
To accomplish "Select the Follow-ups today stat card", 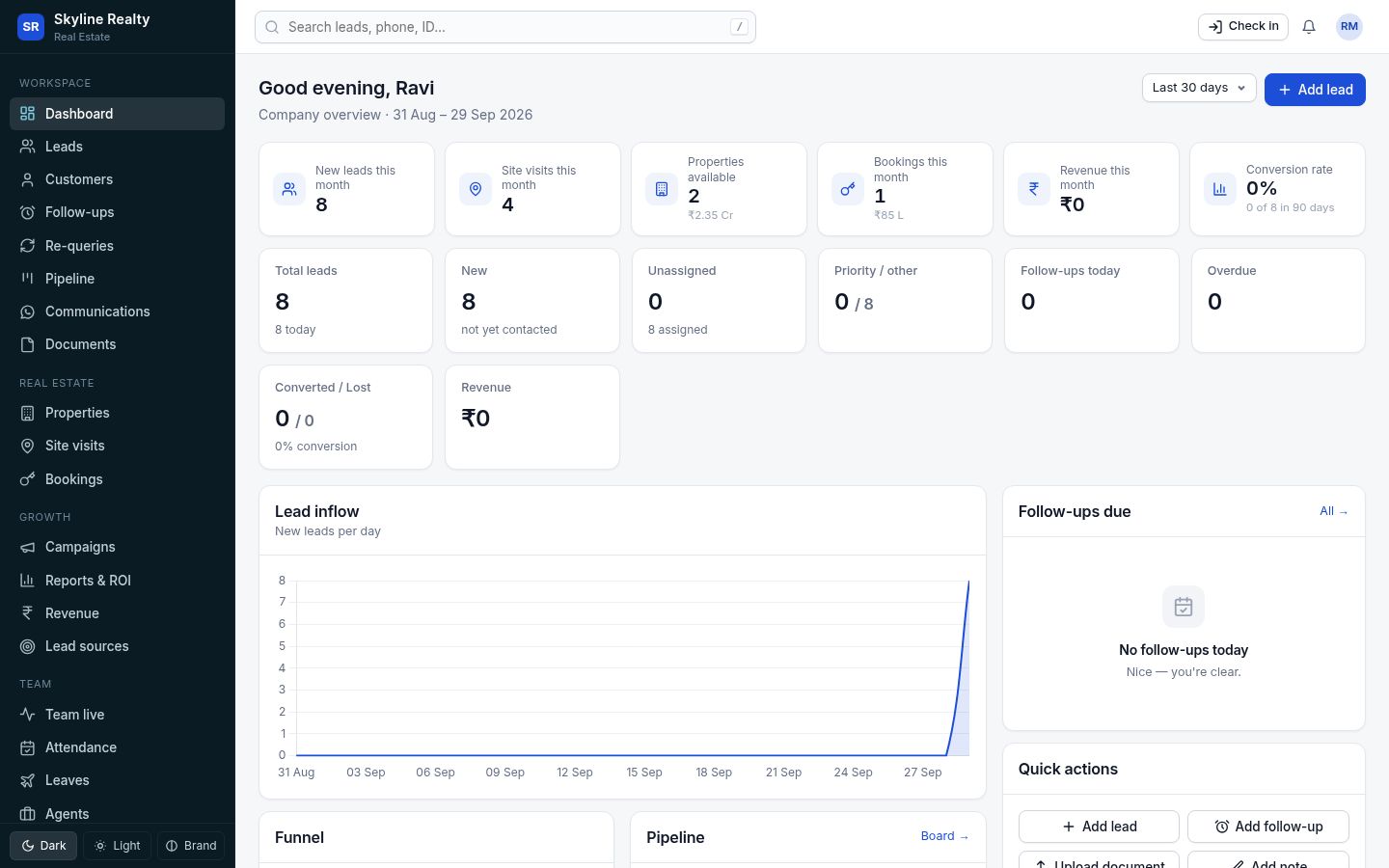I will (x=1092, y=300).
